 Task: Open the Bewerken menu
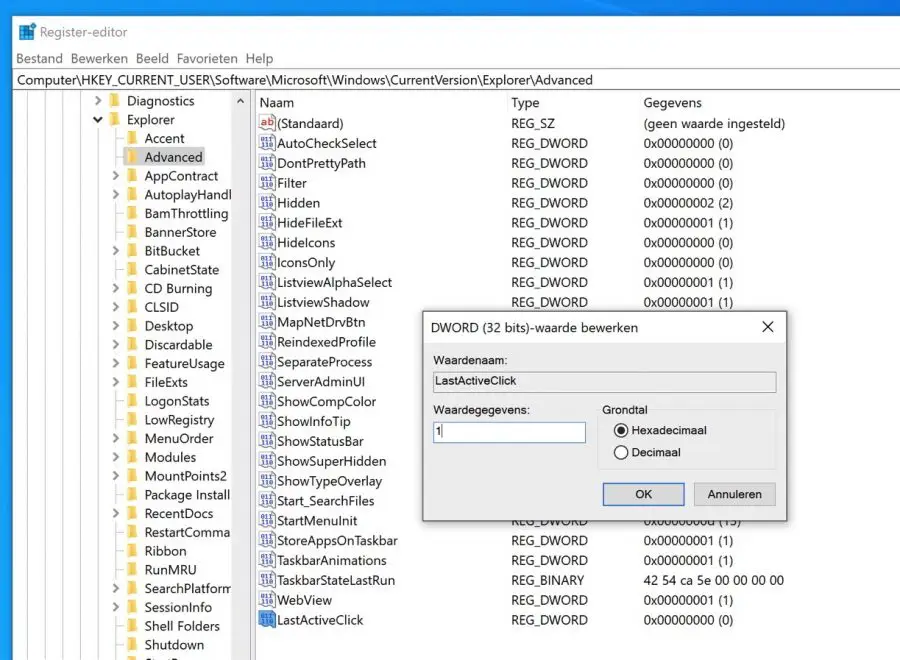(99, 59)
